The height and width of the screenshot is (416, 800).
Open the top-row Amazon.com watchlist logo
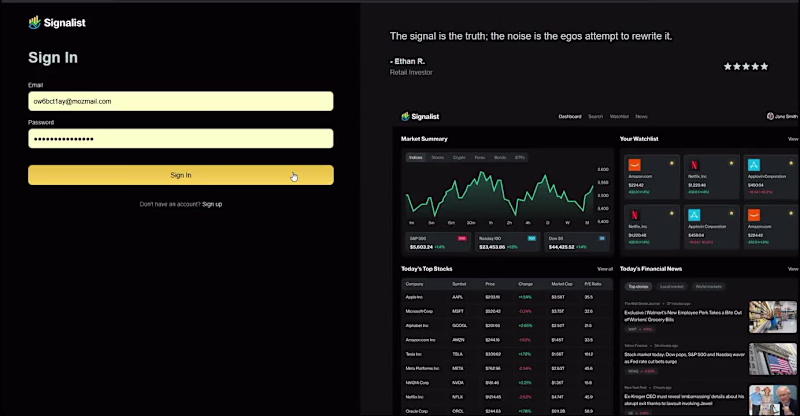click(634, 165)
